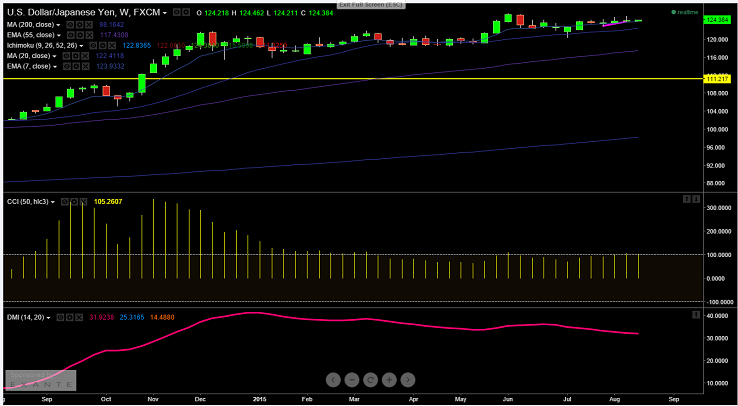The height and width of the screenshot is (406, 738).
Task: Expand the MA (20, close) dropdown arrow
Action: (x=55, y=56)
